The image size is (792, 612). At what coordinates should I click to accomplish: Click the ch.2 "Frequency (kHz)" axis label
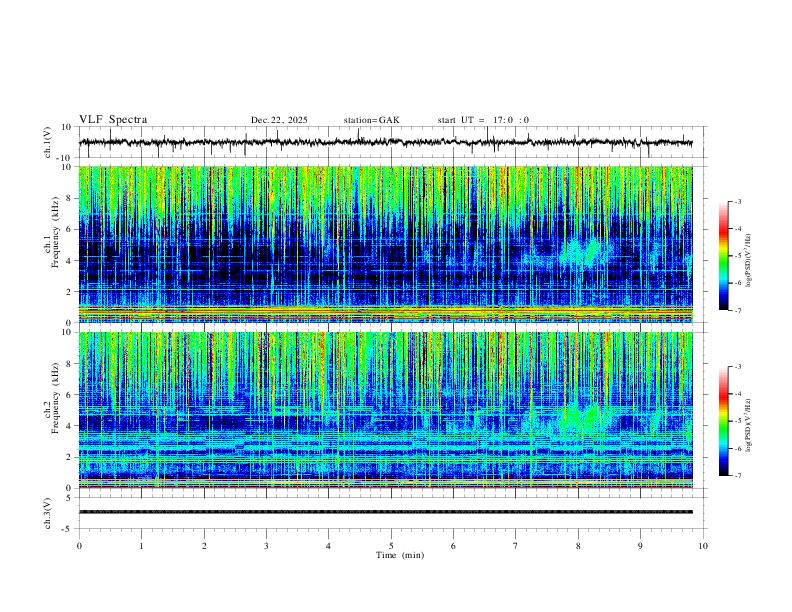(x=55, y=397)
